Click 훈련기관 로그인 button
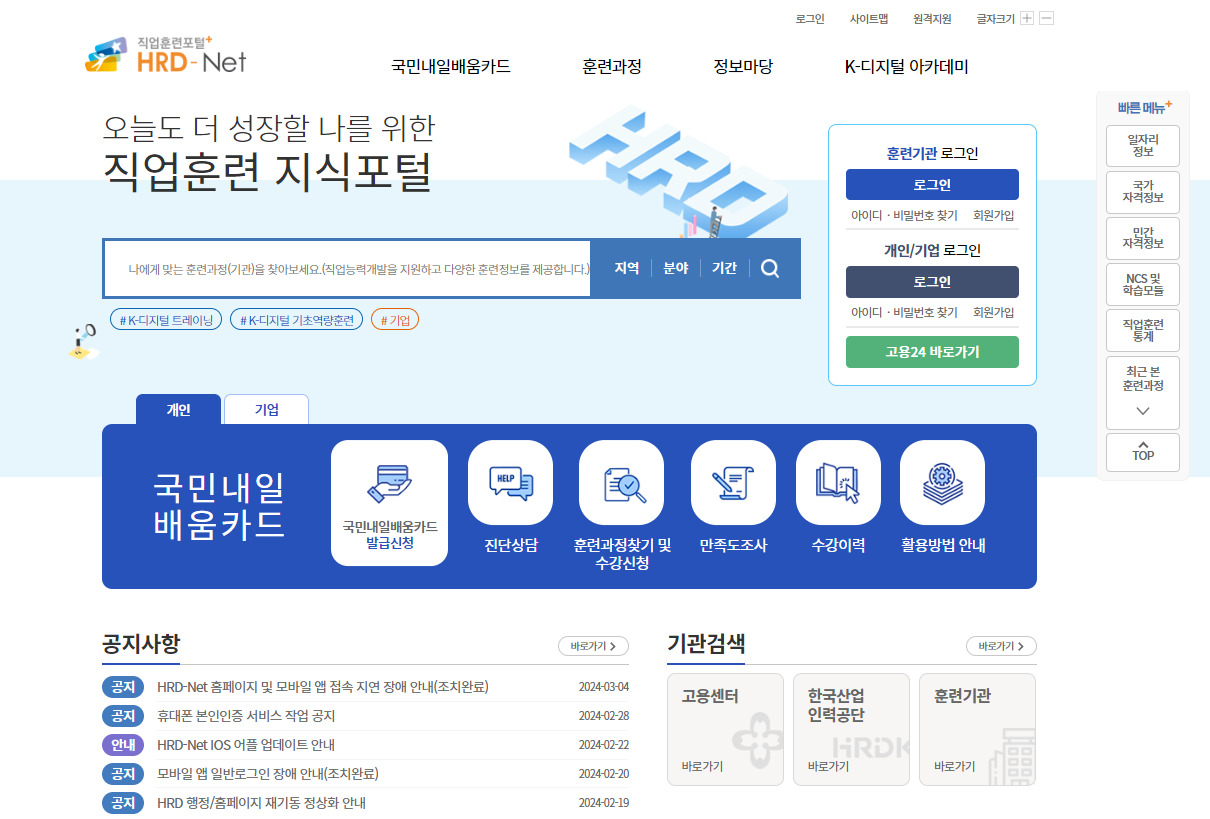This screenshot has height=819, width=1210. [932, 185]
